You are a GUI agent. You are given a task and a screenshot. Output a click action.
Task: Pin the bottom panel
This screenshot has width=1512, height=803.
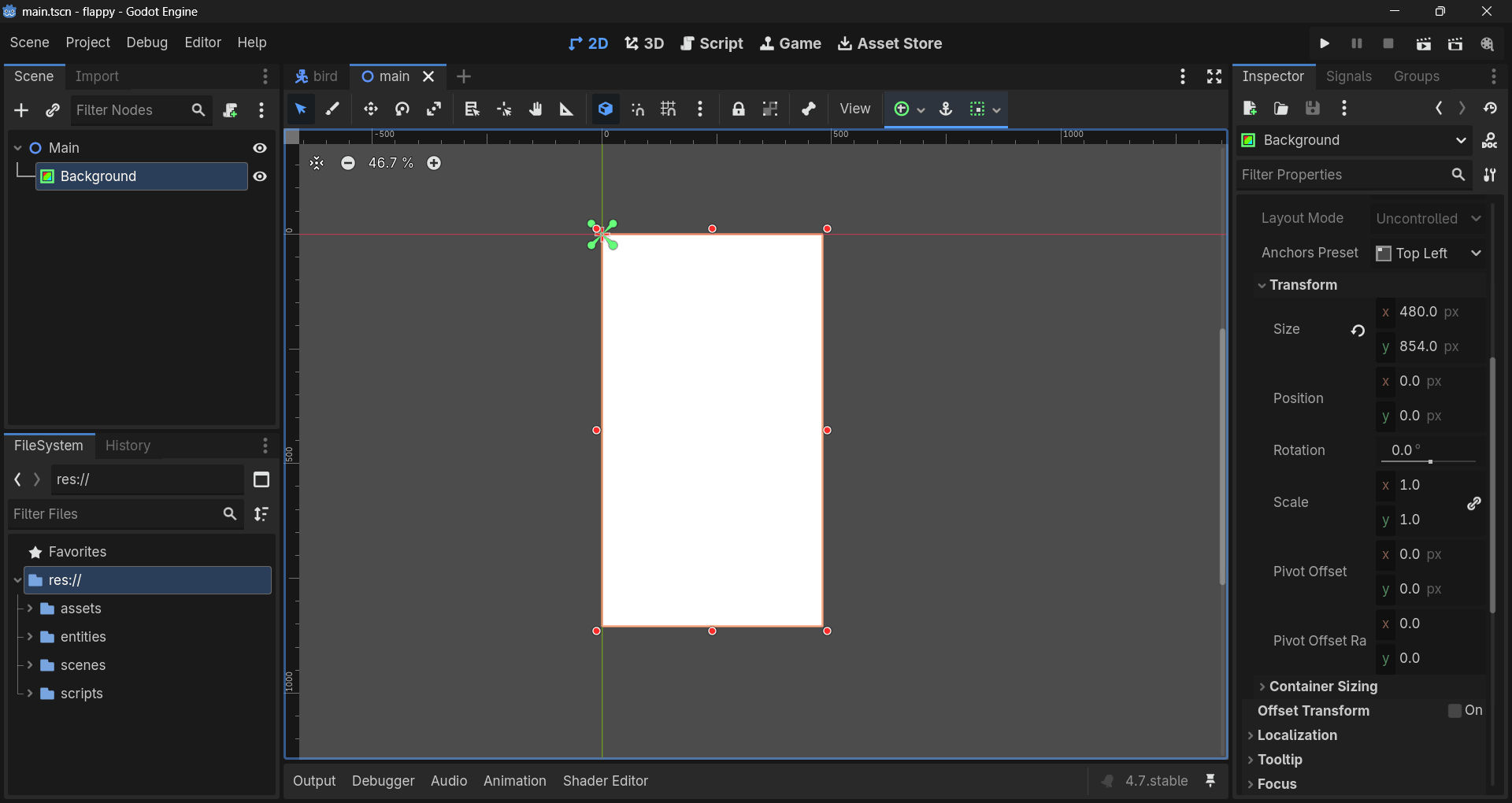[x=1210, y=780]
